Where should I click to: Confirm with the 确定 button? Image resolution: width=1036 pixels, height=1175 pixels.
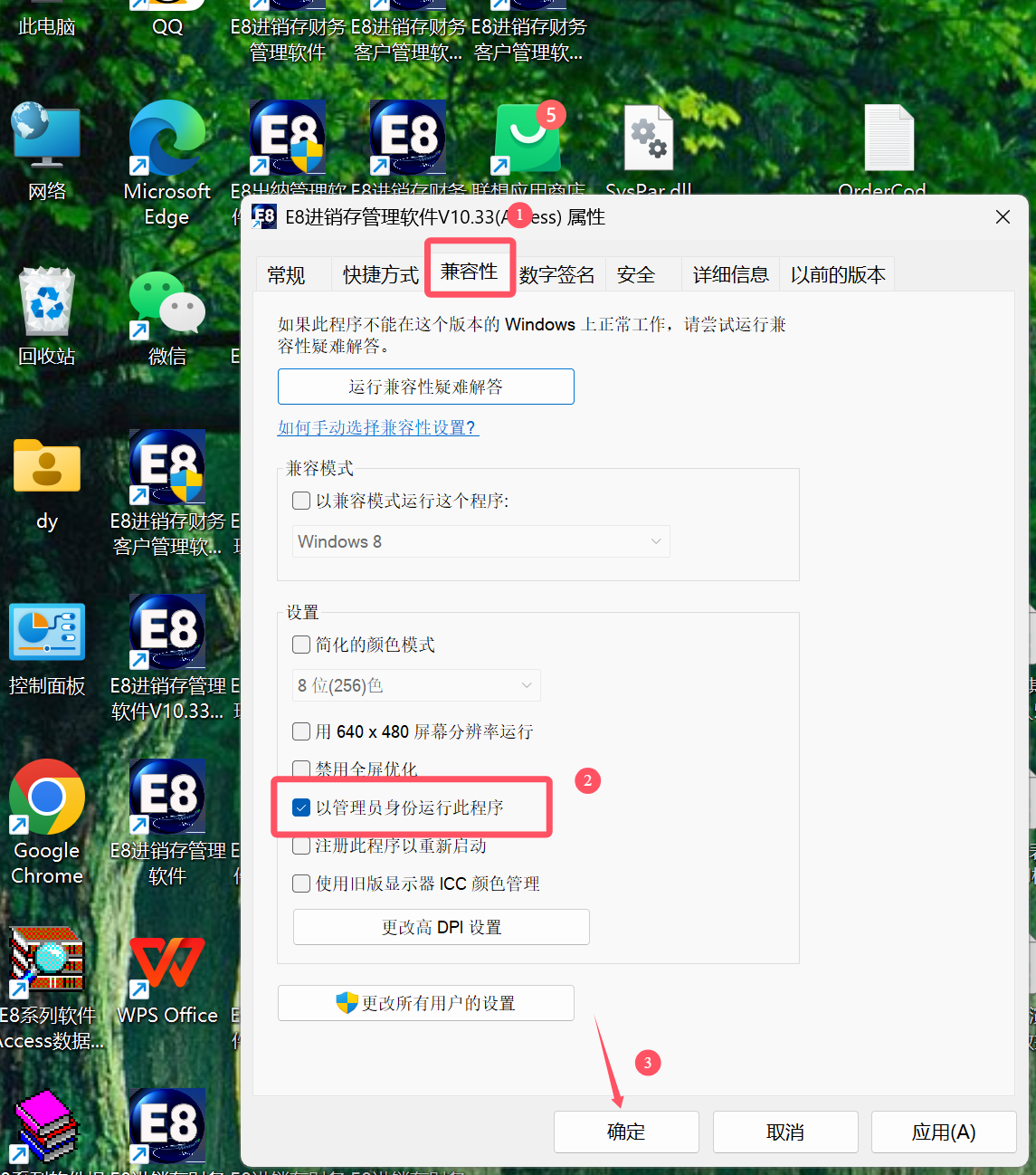[x=626, y=1132]
